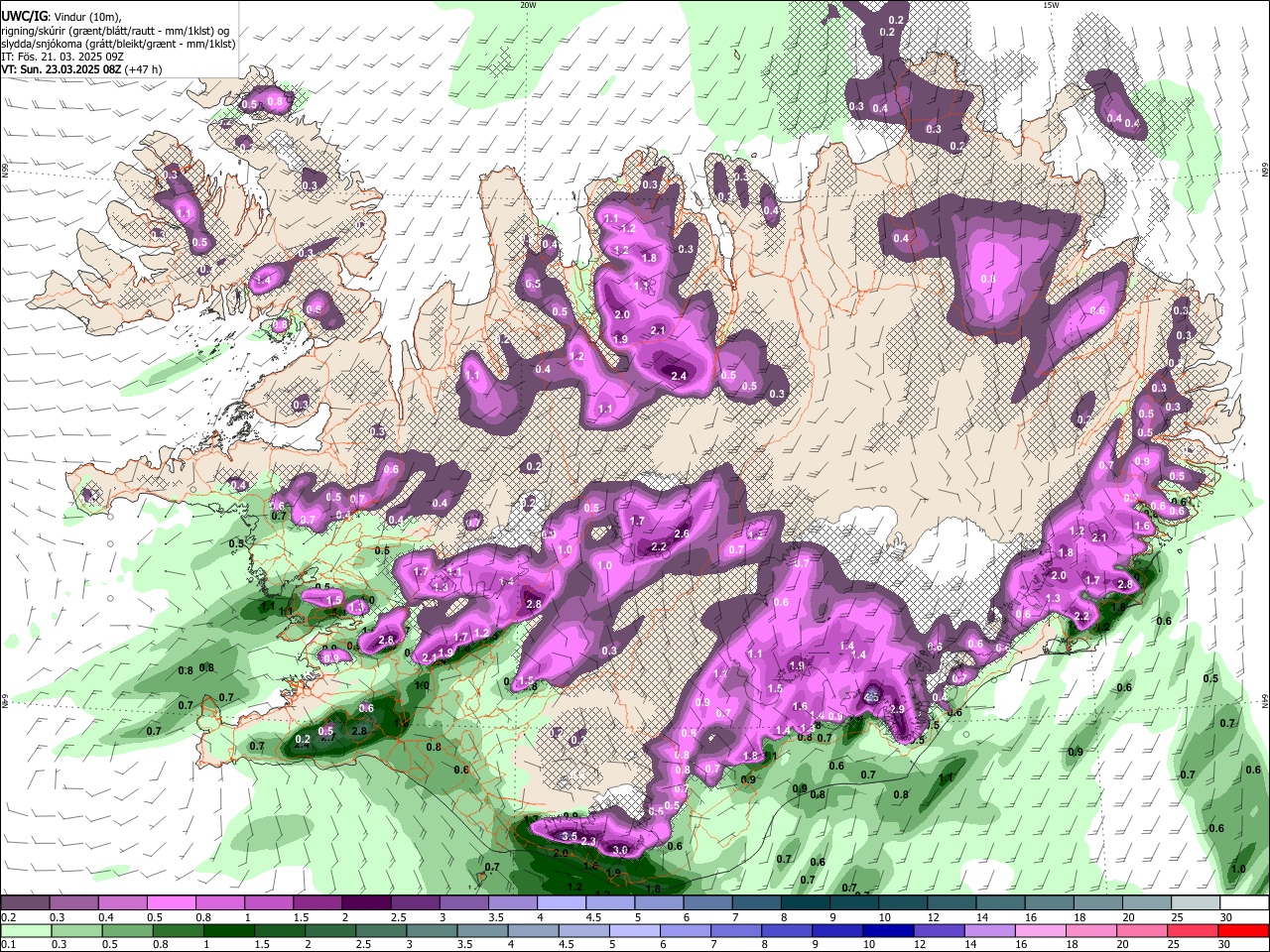Pick the bright red rain swatch after 30
This screenshot has width=1270, height=952.
tap(1243, 931)
